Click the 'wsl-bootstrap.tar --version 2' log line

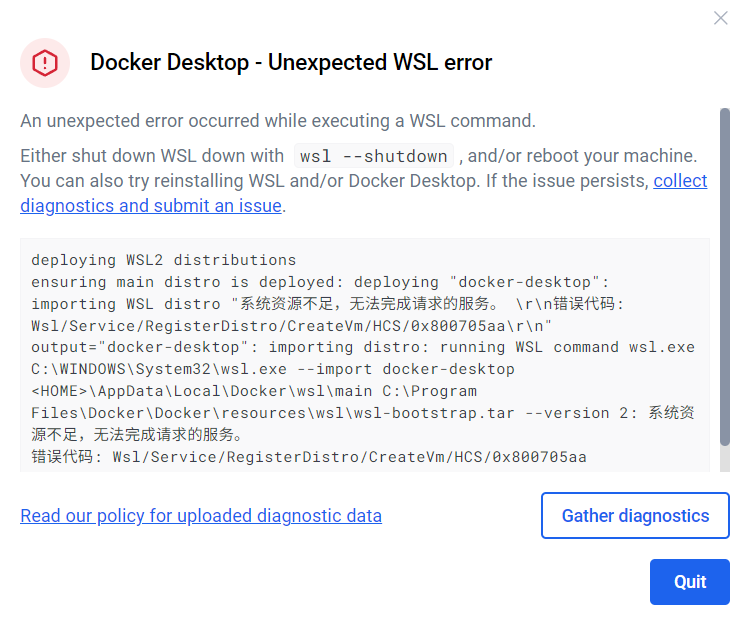[363, 413]
